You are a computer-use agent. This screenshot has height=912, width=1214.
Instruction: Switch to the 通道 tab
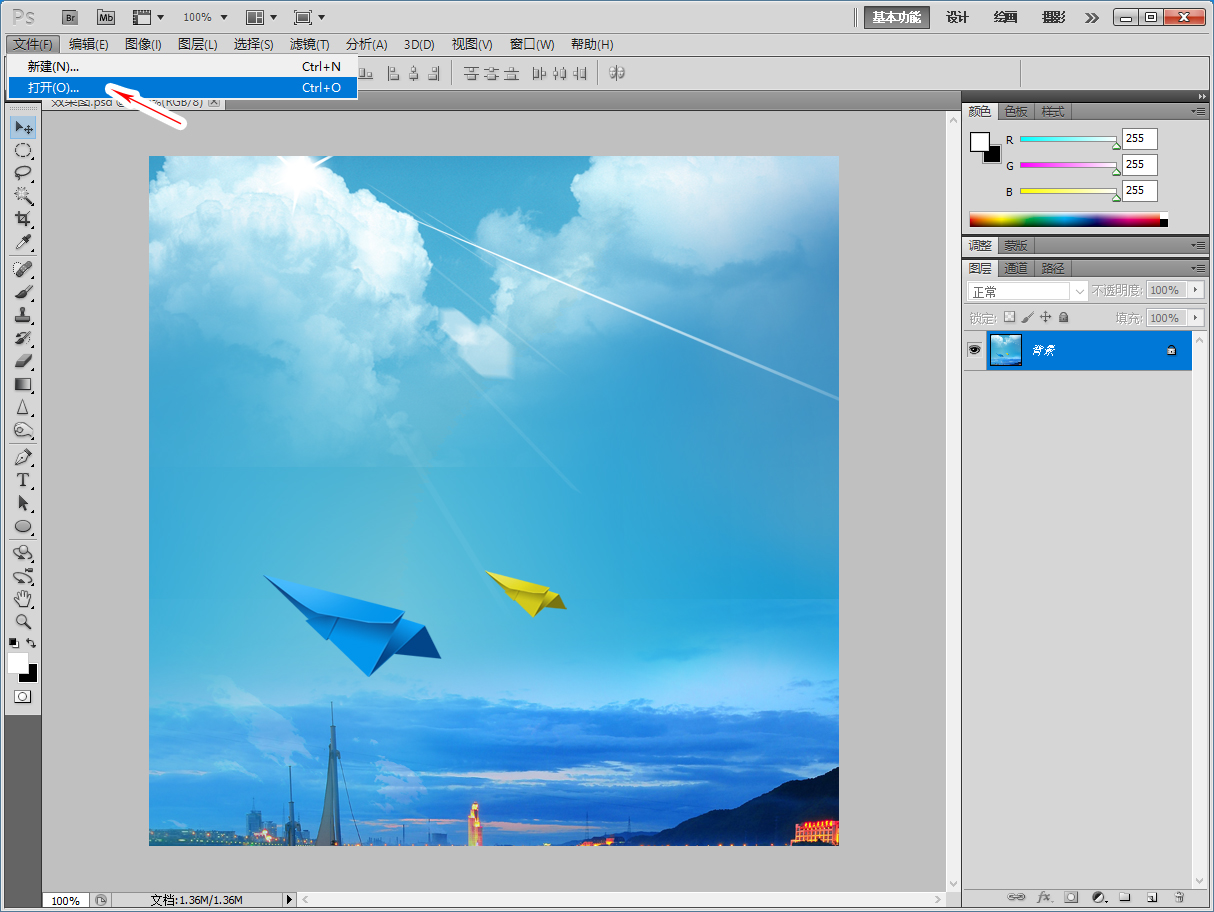pyautogui.click(x=1016, y=268)
